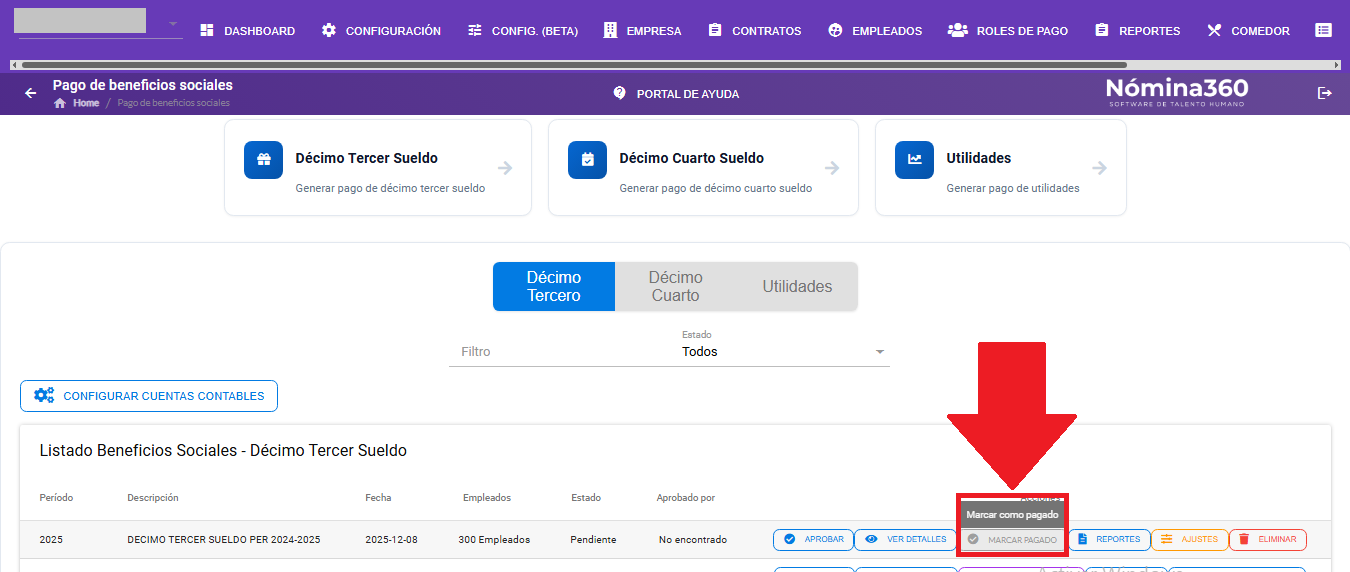The image size is (1350, 572).
Task: Click the 2025 period cell
Action: 51,540
